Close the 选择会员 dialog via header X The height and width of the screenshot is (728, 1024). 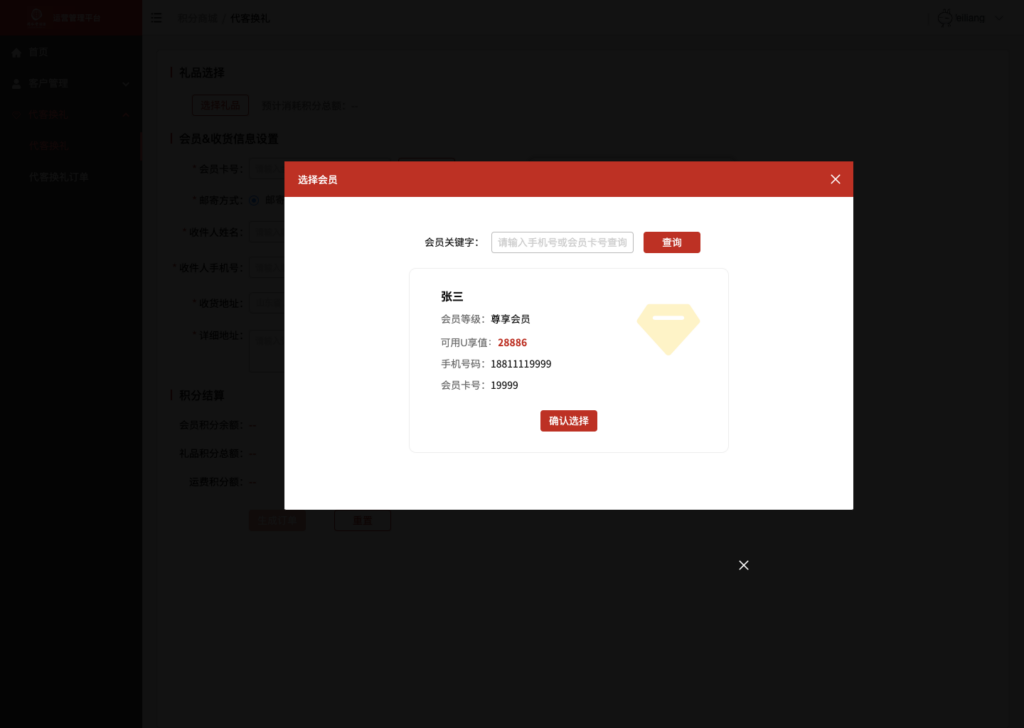835,179
